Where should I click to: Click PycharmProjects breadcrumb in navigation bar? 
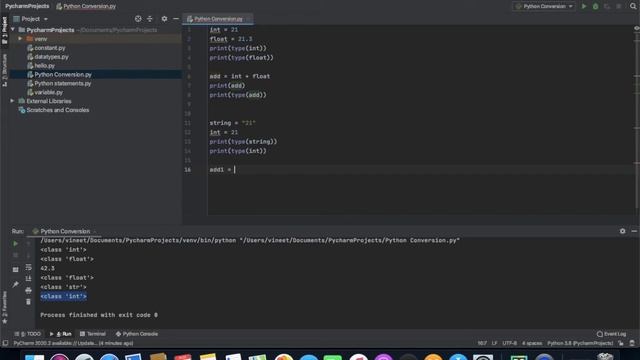[27, 6]
